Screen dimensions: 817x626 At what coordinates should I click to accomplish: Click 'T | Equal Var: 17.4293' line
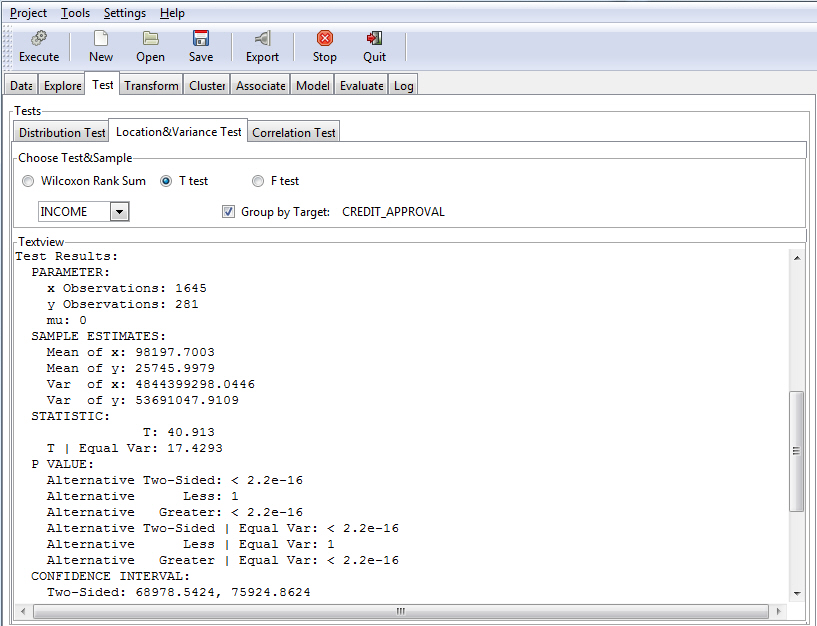pos(134,448)
